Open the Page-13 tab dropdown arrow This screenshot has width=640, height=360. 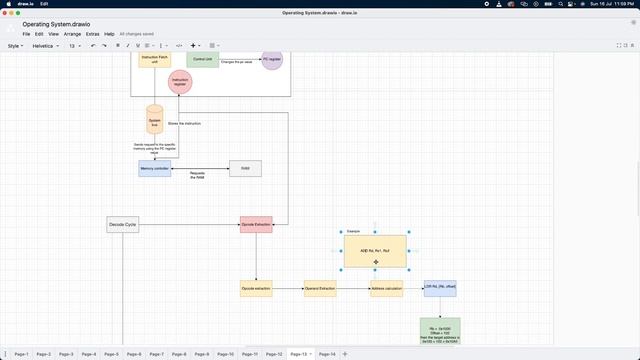tap(311, 354)
